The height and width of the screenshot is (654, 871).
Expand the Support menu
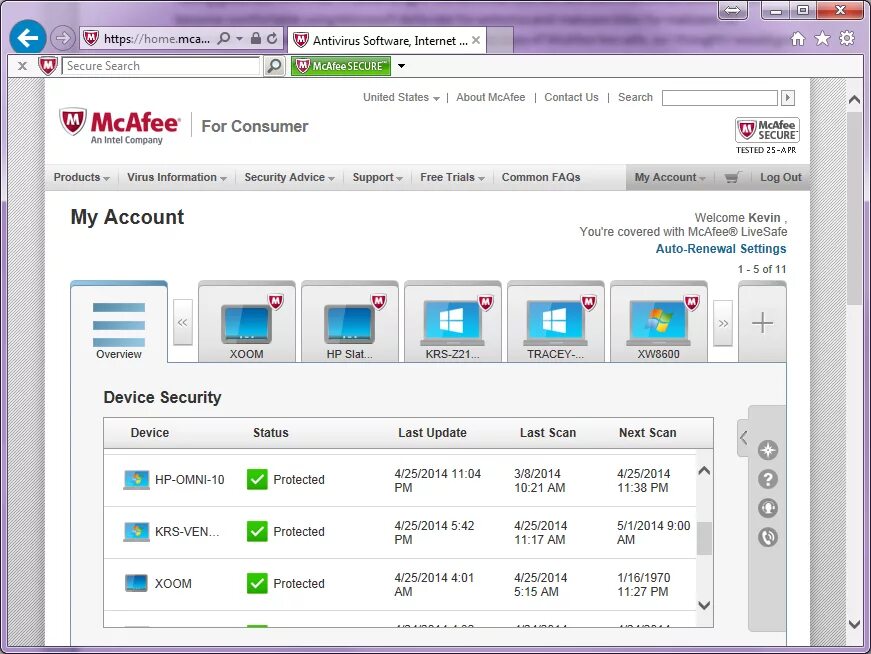point(377,177)
